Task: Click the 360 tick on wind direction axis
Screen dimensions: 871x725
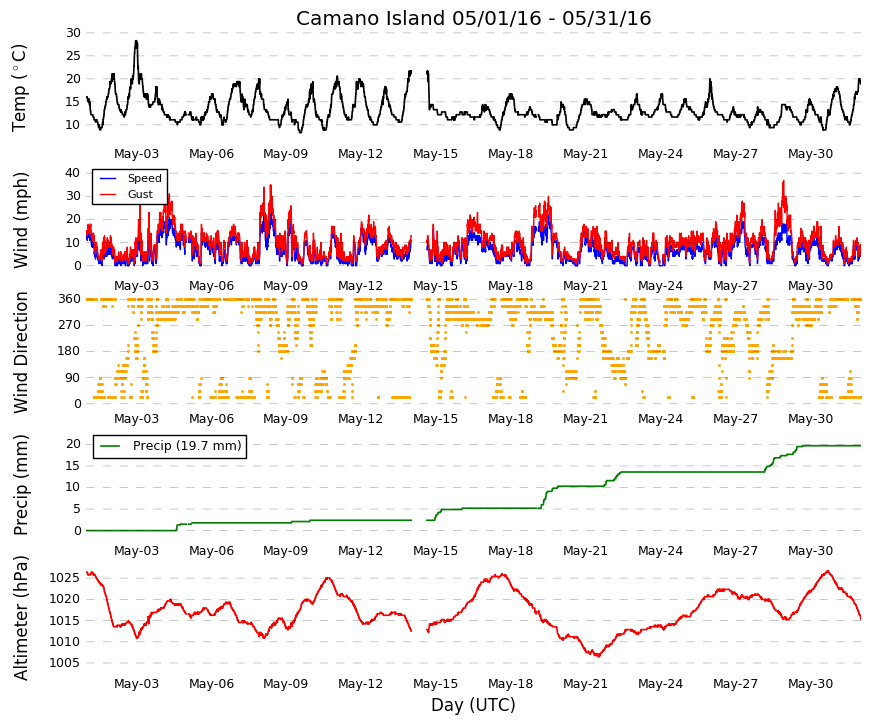Action: (x=69, y=299)
